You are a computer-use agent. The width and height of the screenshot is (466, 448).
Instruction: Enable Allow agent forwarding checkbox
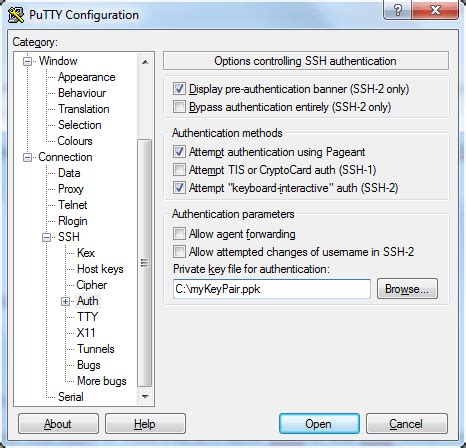point(179,234)
